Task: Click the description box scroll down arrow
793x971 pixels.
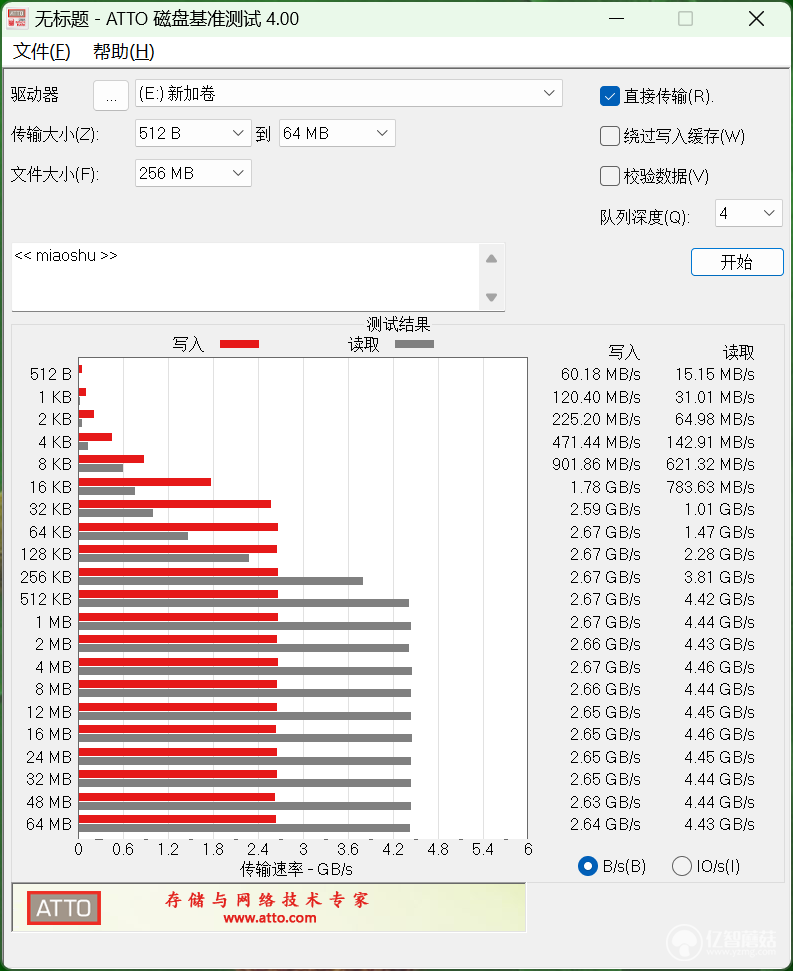Action: (x=492, y=297)
